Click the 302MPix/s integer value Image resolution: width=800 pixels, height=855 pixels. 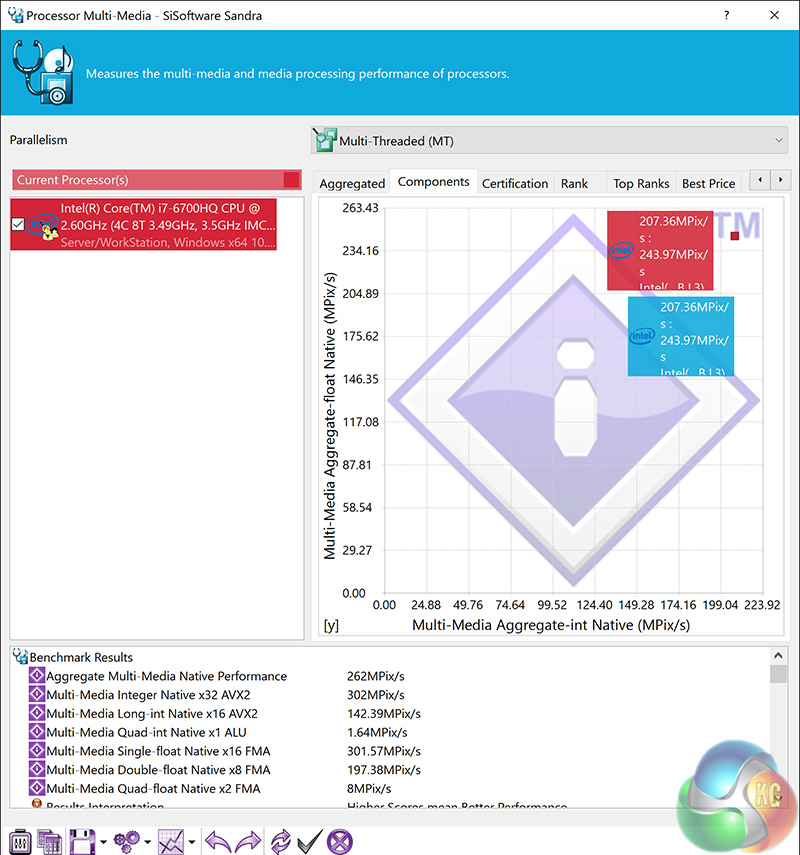[376, 695]
